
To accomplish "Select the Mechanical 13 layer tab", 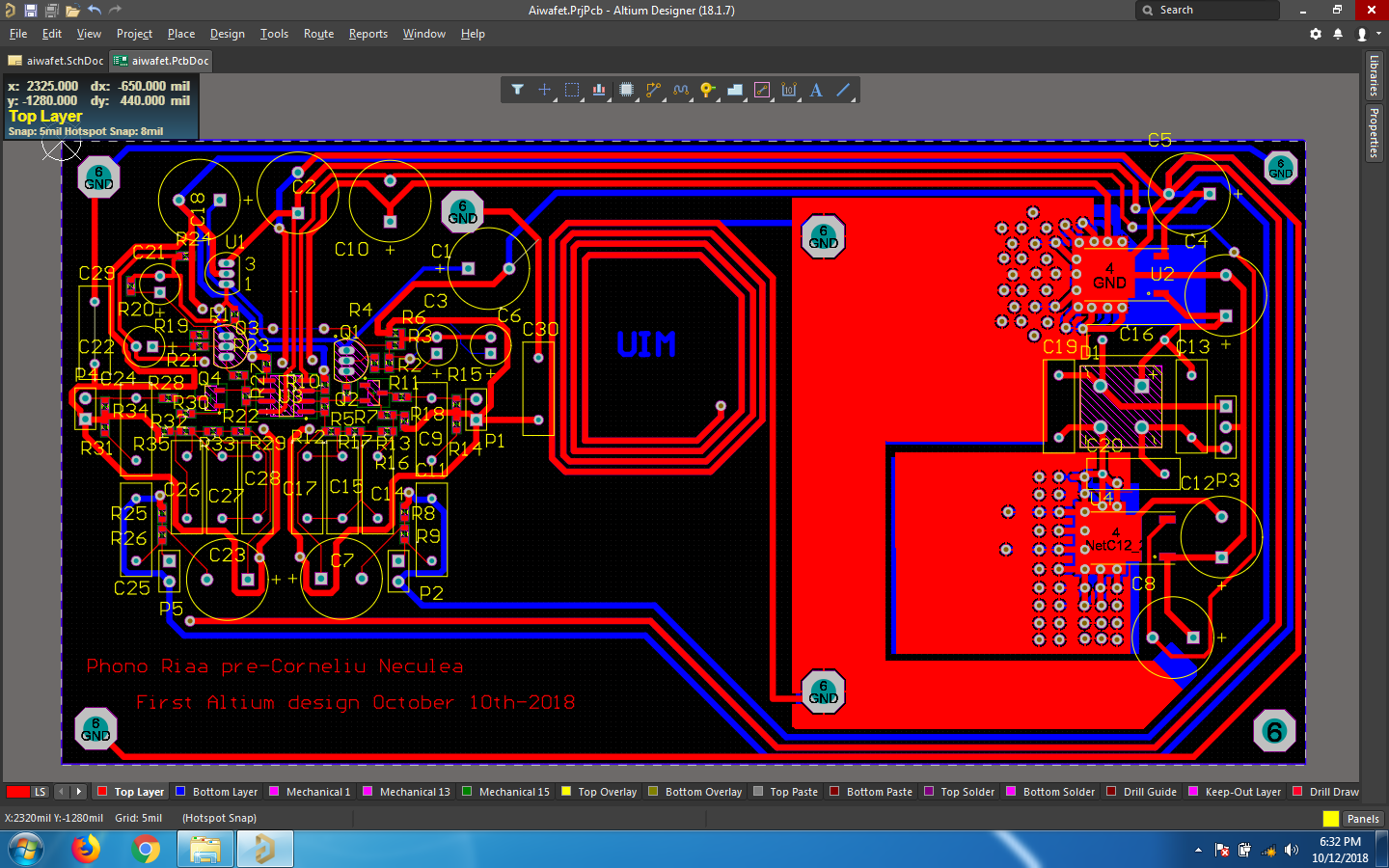I will [x=406, y=792].
